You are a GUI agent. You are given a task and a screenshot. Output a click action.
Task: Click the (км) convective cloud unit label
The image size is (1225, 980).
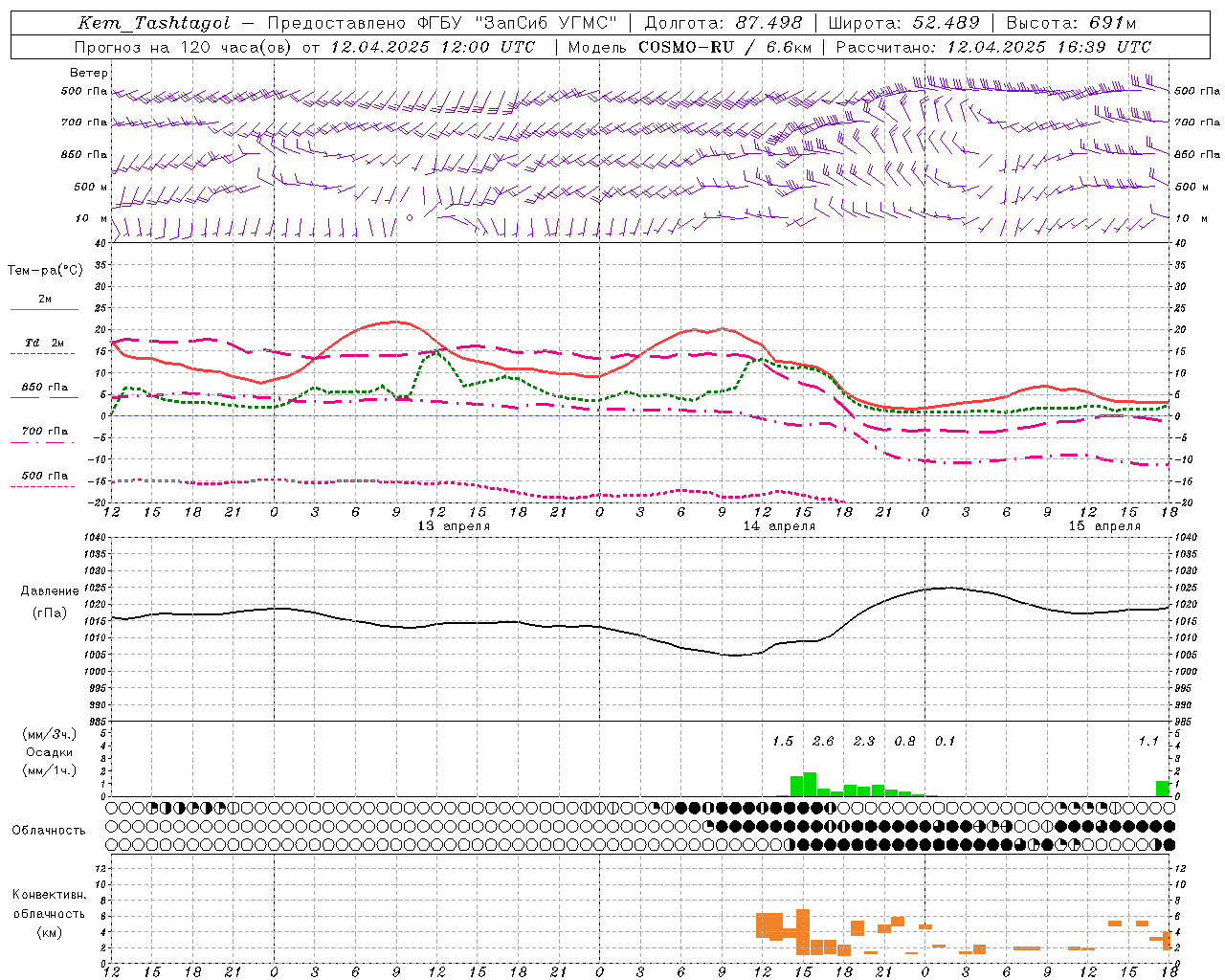[49, 932]
